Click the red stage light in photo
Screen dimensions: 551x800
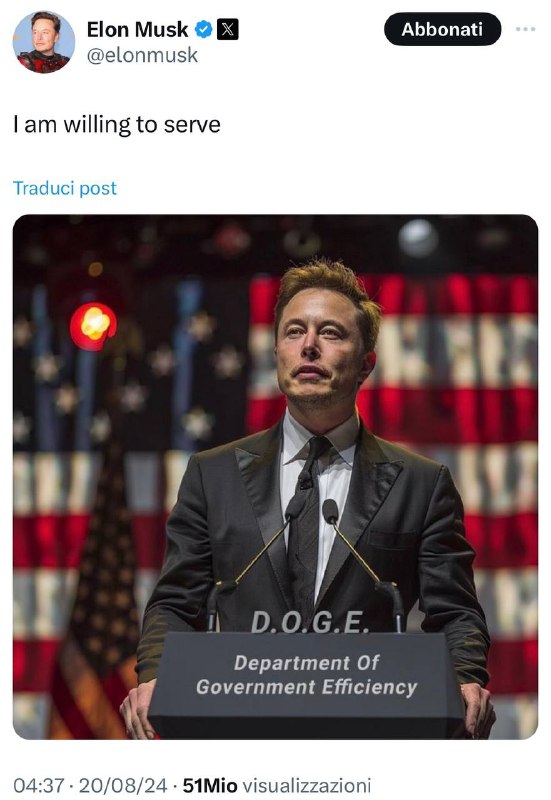tap(93, 326)
